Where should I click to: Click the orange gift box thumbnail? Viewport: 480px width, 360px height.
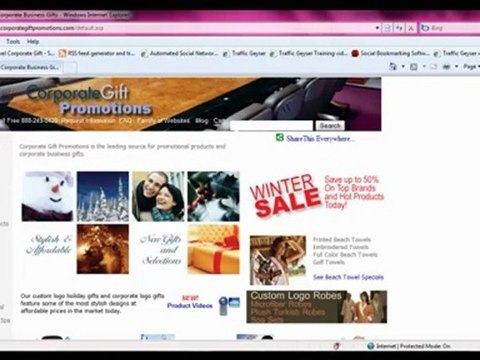213,249
